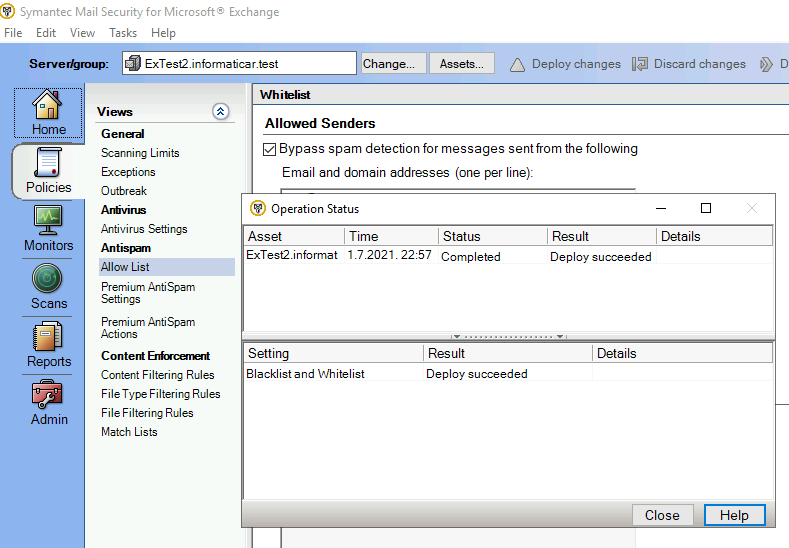This screenshot has height=548, width=789.
Task: Open the Tasks menu
Action: [123, 33]
